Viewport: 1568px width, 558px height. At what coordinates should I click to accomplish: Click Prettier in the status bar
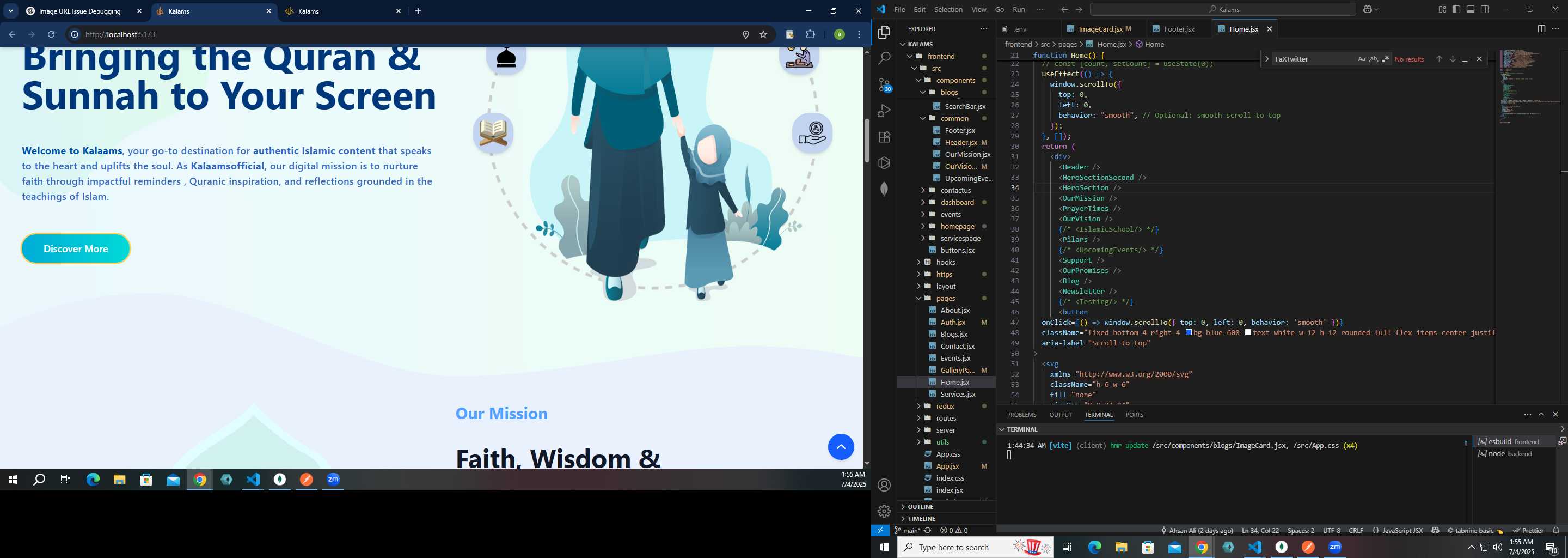coord(1528,531)
